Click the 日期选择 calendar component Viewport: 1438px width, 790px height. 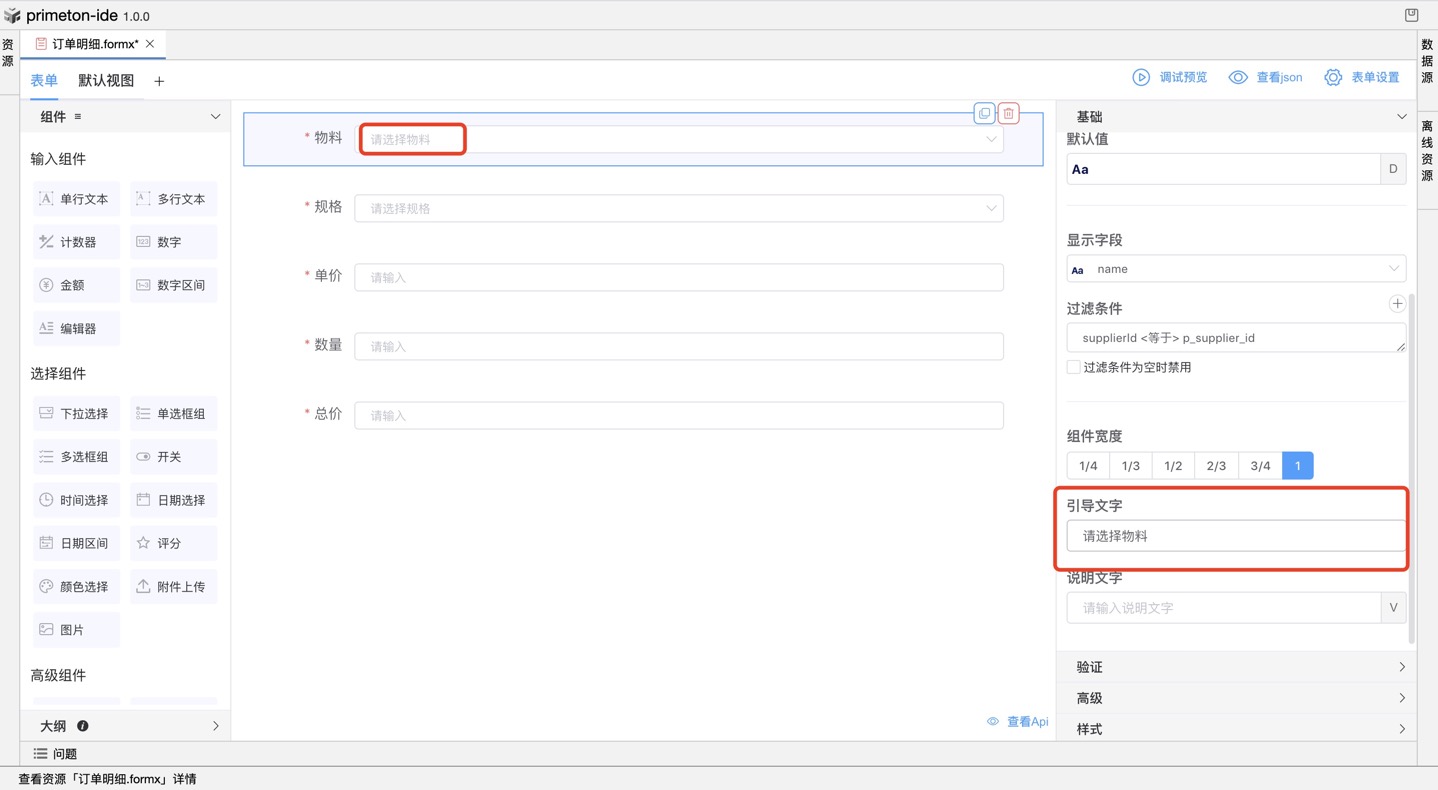point(172,500)
